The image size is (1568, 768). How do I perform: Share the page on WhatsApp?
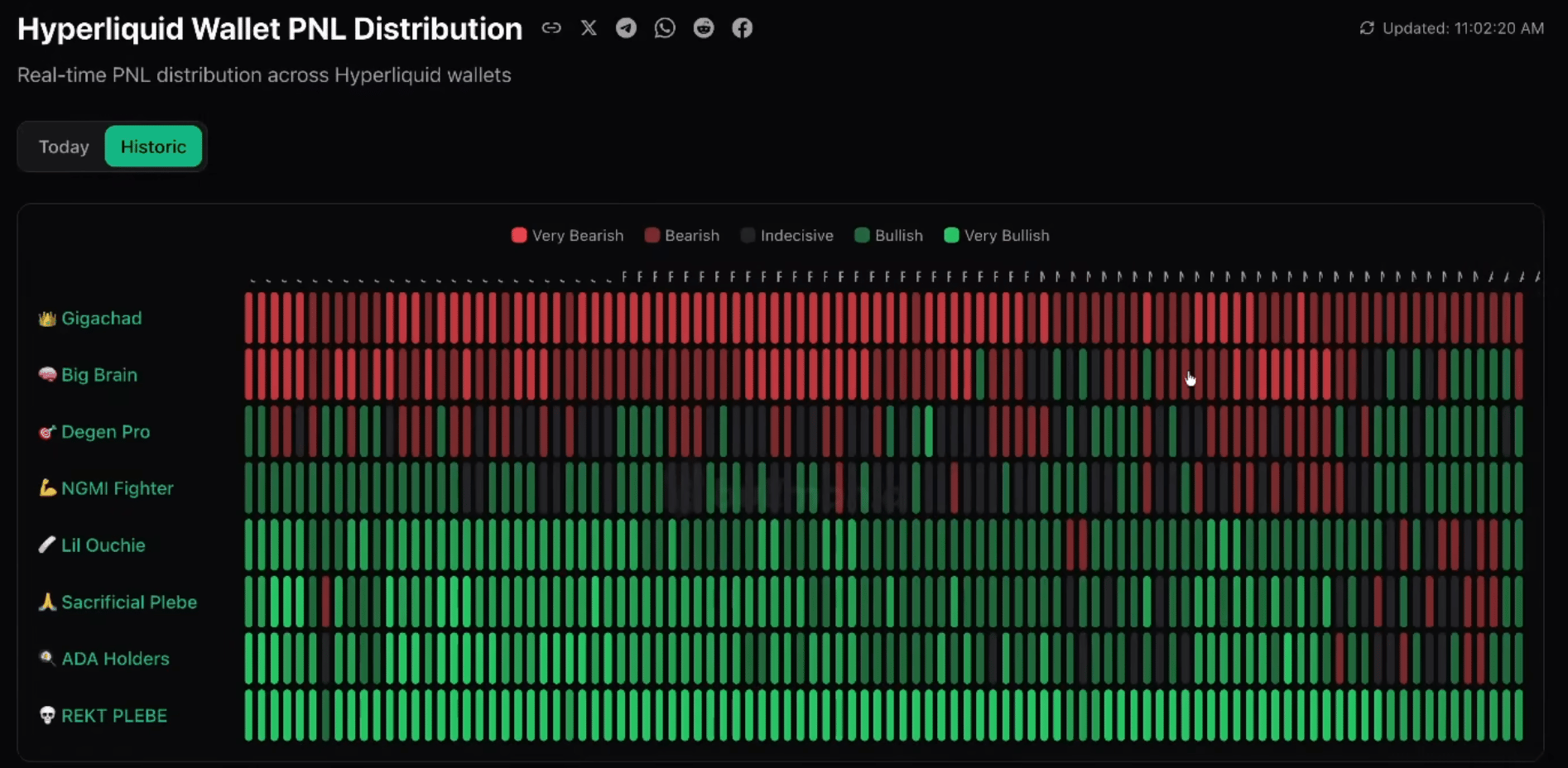pyautogui.click(x=665, y=28)
